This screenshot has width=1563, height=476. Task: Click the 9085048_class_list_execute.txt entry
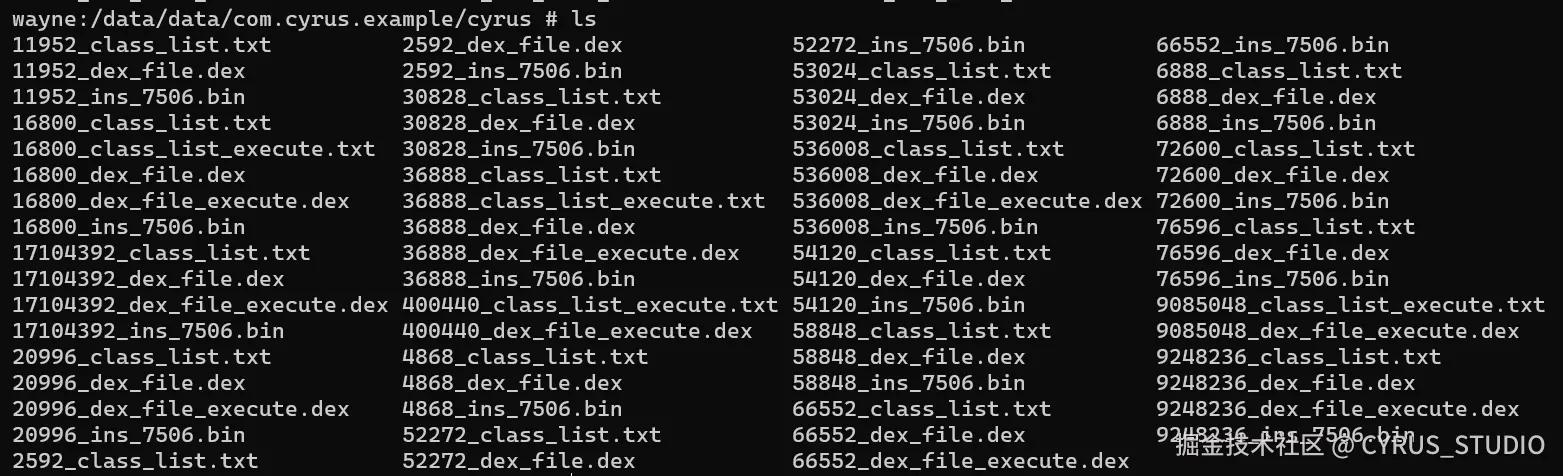(x=1350, y=305)
